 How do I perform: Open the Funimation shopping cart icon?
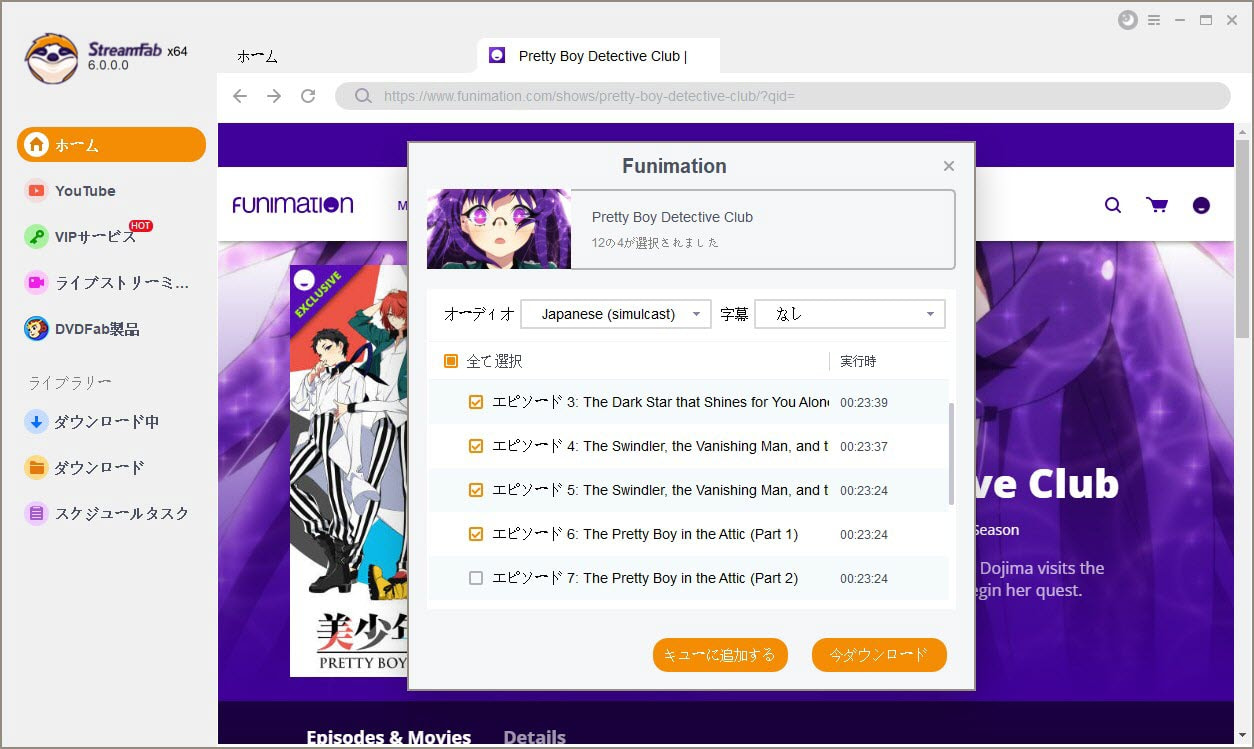(1157, 205)
